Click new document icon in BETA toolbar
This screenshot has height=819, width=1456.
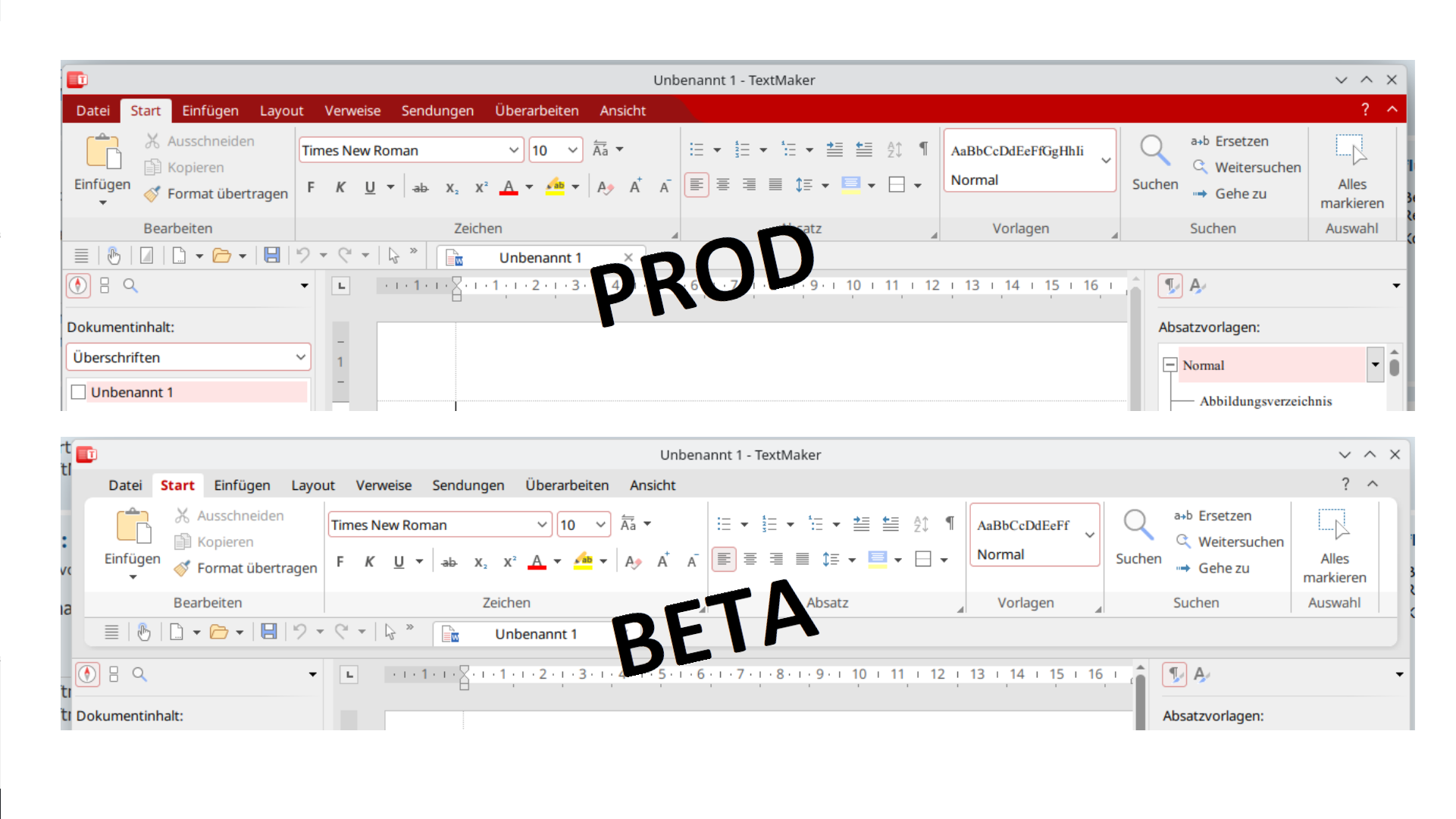click(177, 632)
